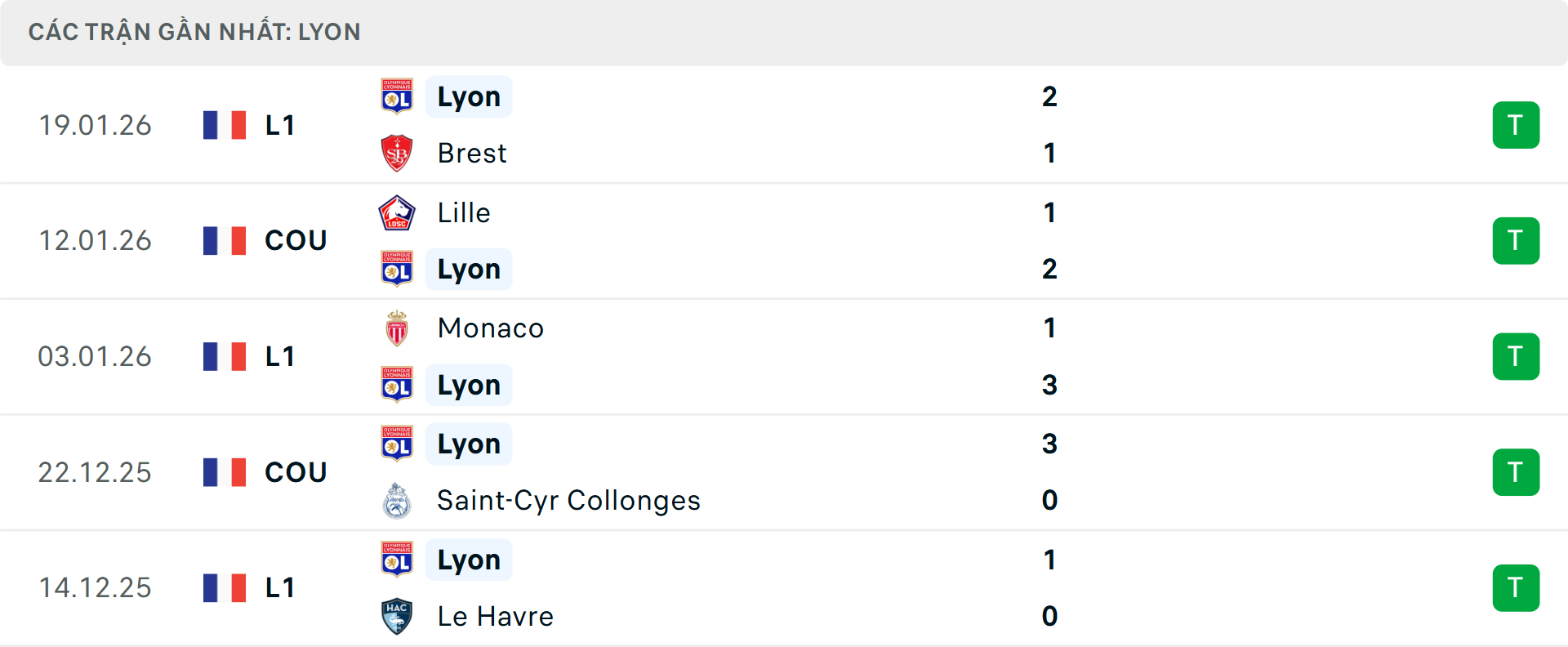Click the 'Các trận gần nhất: Lyon' header
Image resolution: width=1568 pixels, height=647 pixels.
pos(194,33)
